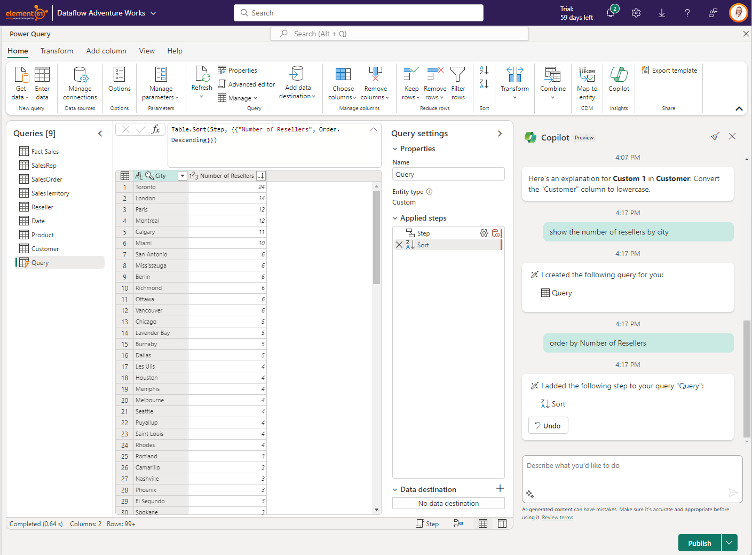Open settings gear for the Step applied step

click(x=484, y=232)
